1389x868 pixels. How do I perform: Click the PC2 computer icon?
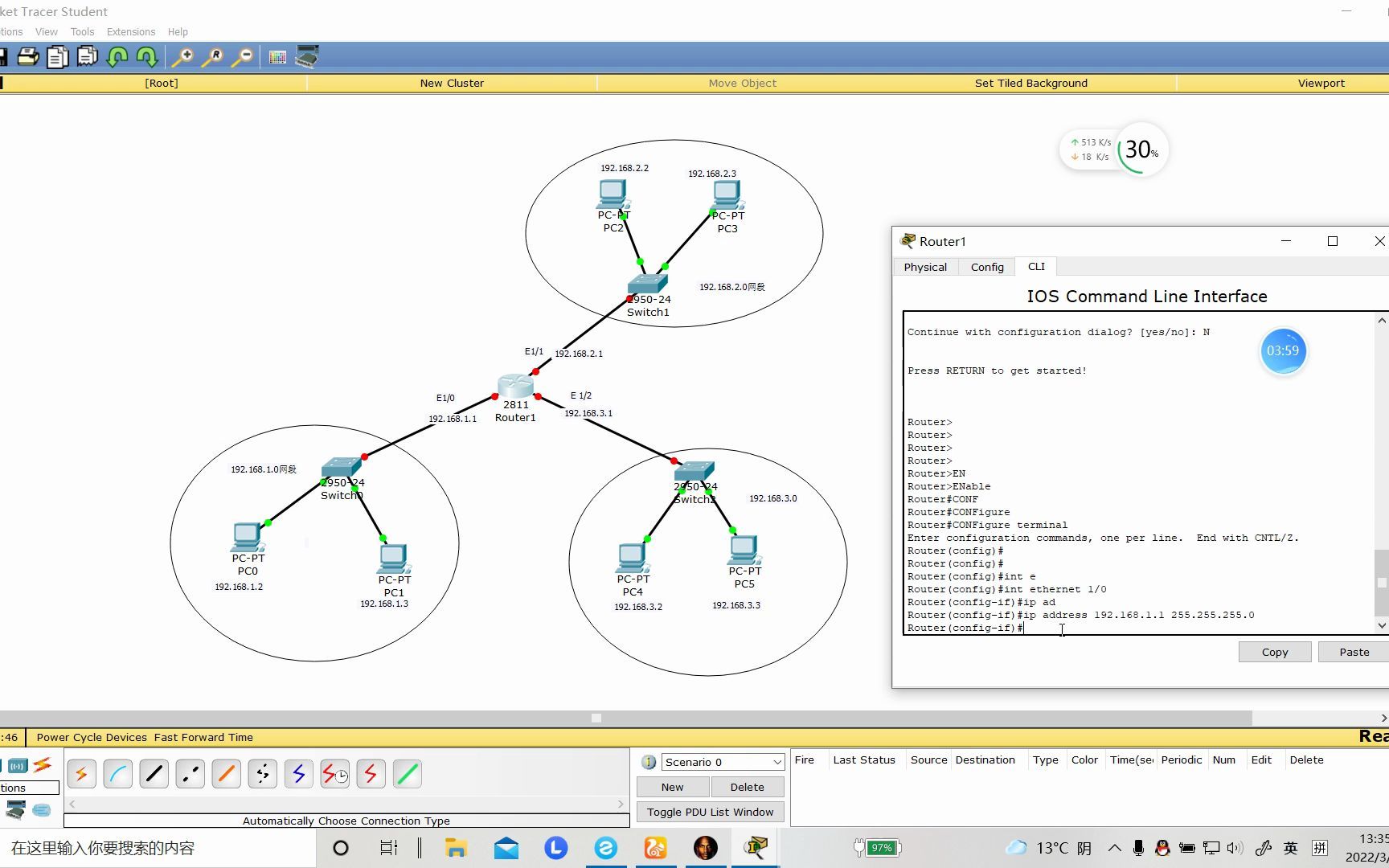click(613, 194)
